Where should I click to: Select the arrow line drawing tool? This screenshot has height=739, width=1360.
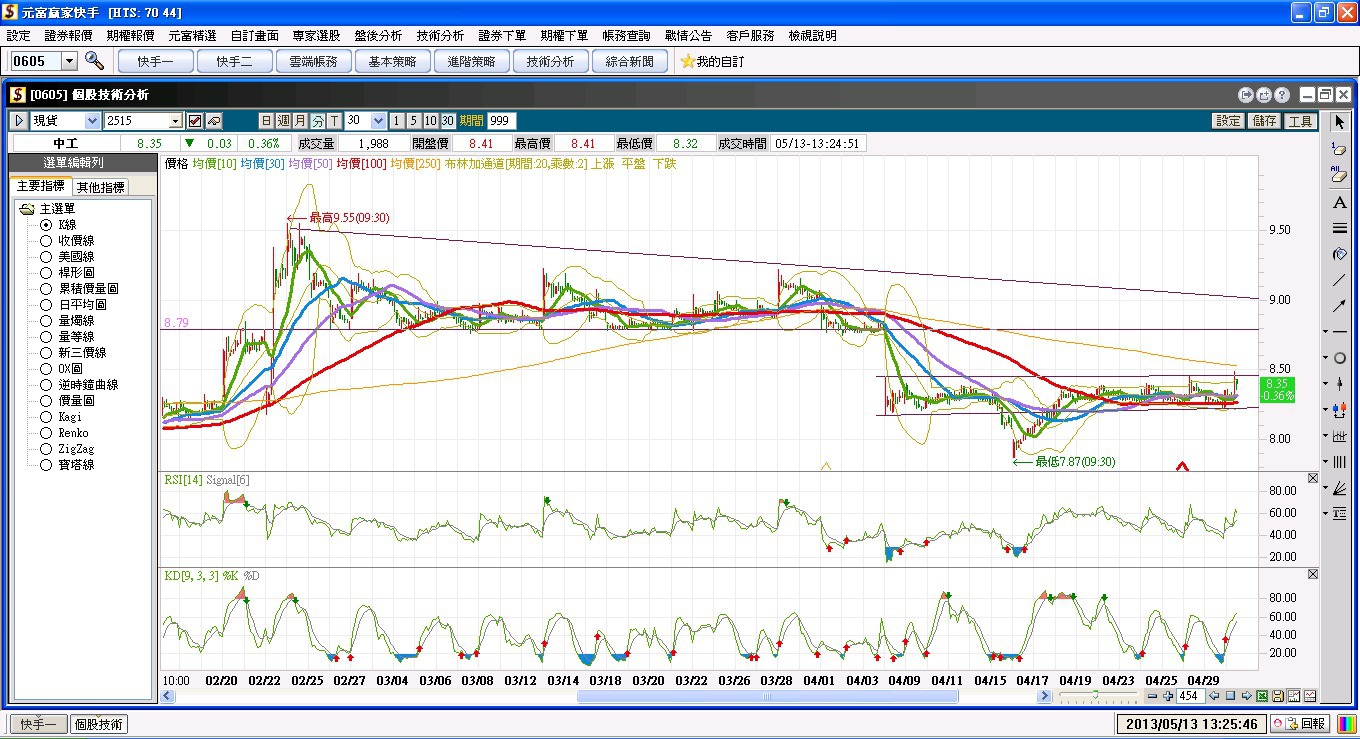(x=1340, y=306)
